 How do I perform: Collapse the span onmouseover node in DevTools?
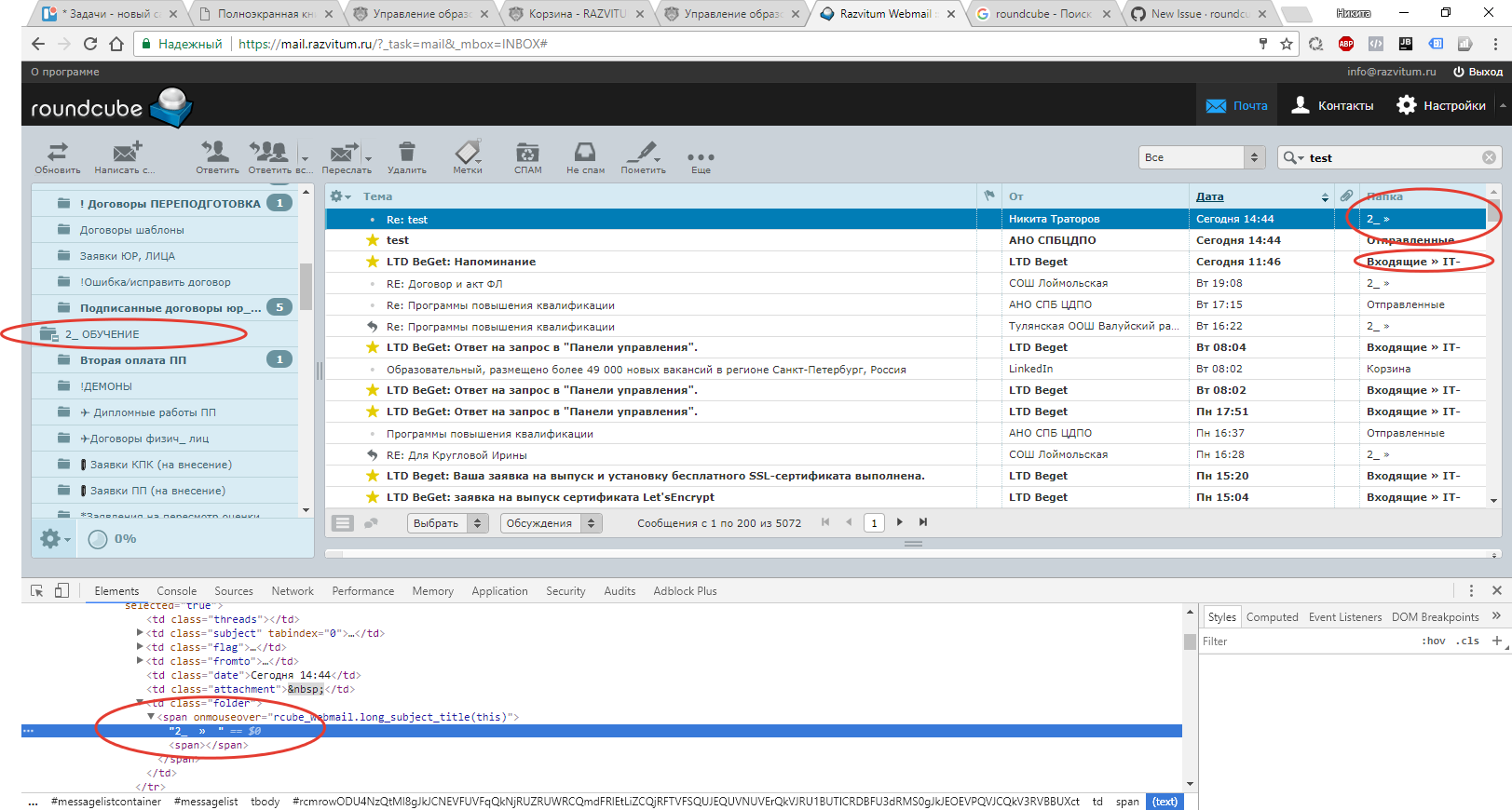click(151, 717)
